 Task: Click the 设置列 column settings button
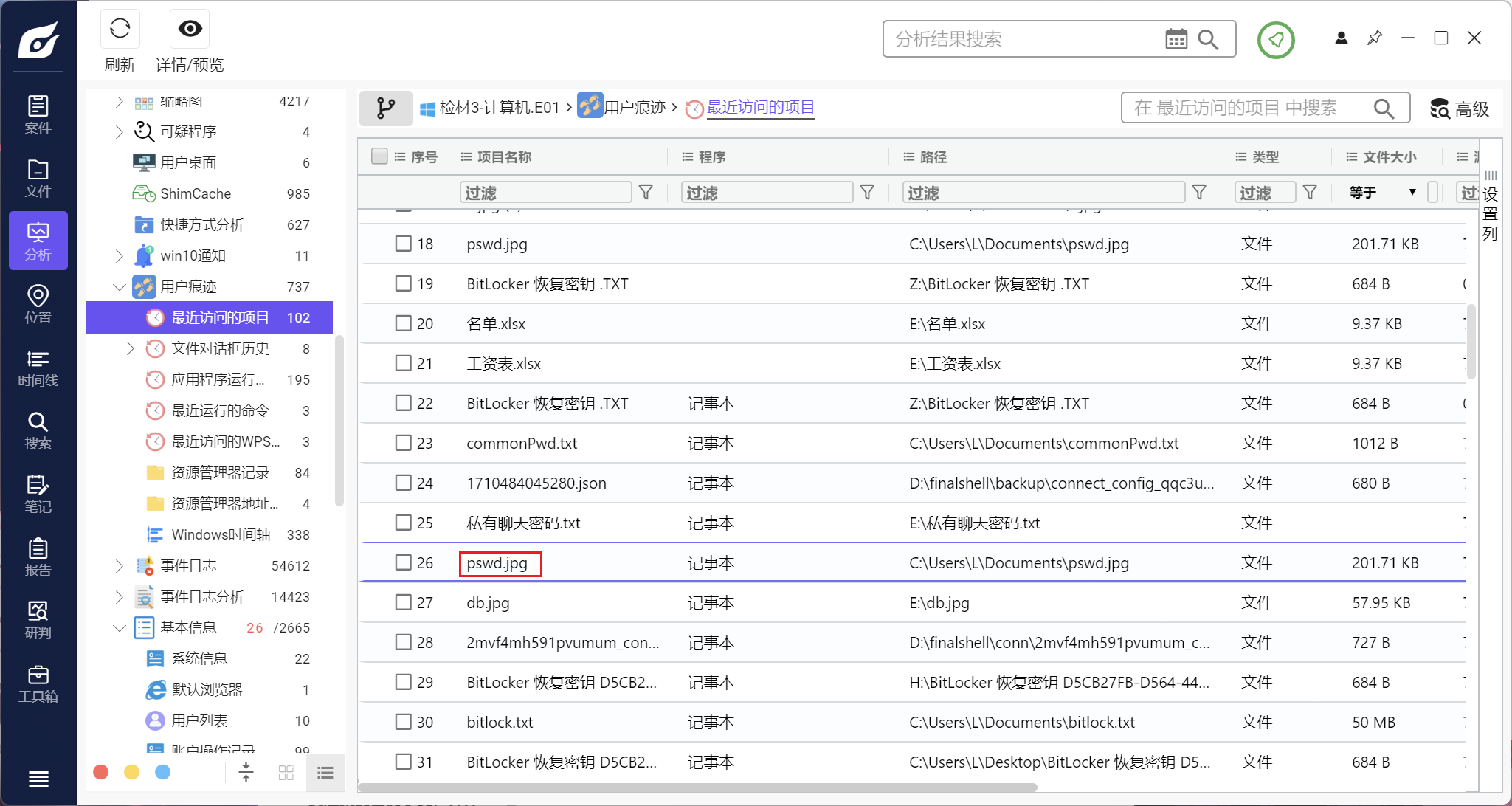(x=1491, y=207)
